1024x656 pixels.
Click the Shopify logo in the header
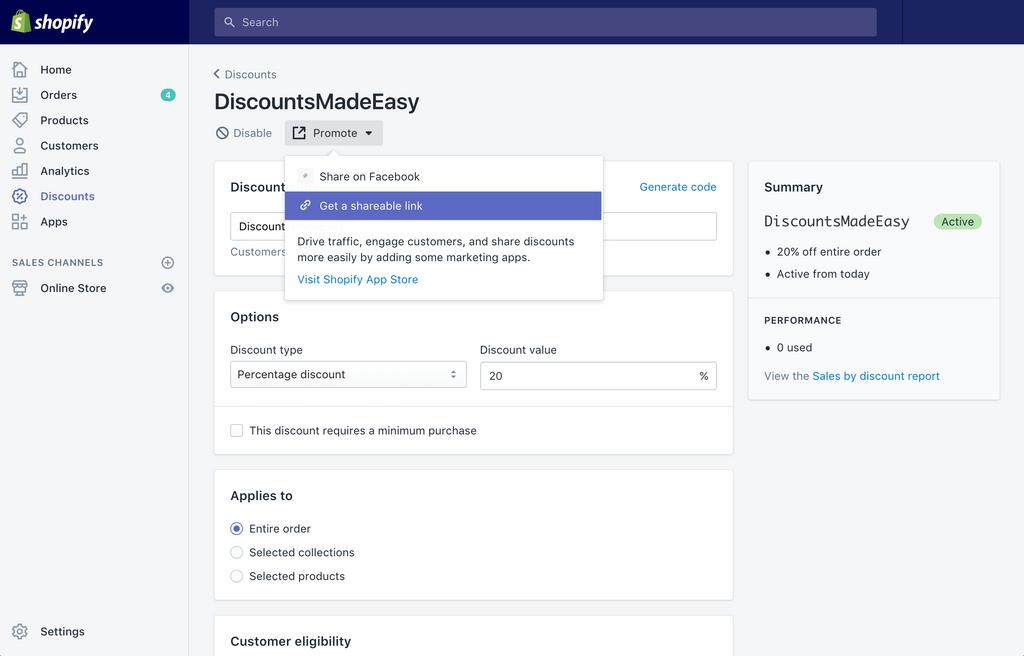[x=52, y=21]
